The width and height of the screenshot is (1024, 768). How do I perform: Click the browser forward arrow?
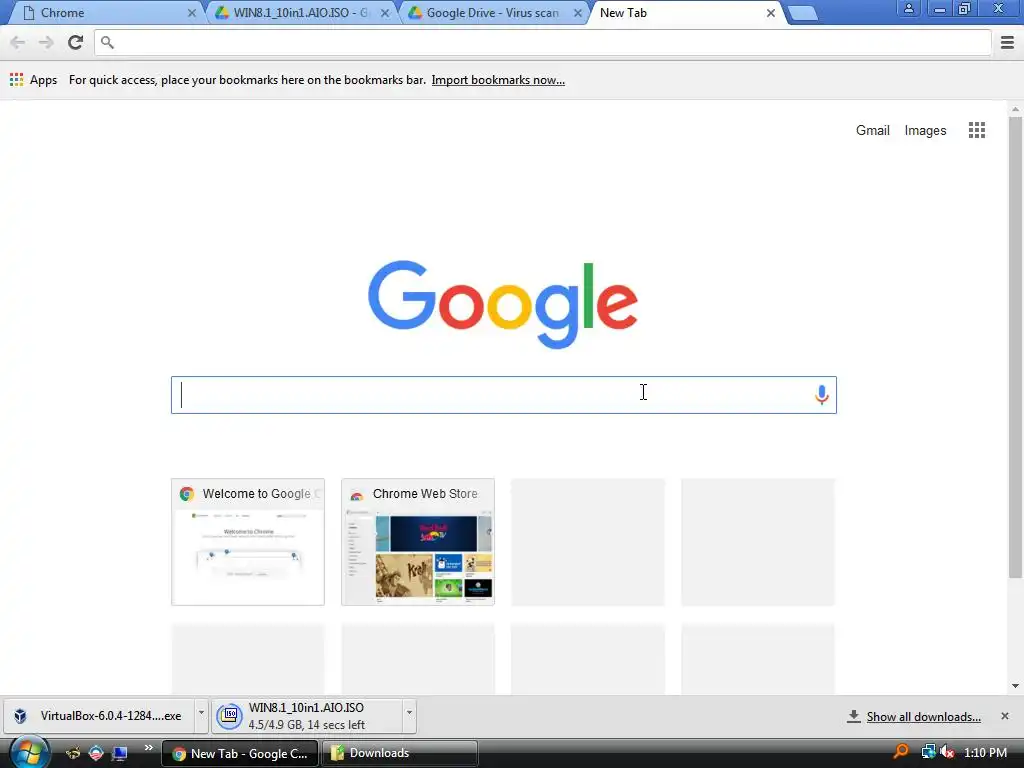[46, 42]
